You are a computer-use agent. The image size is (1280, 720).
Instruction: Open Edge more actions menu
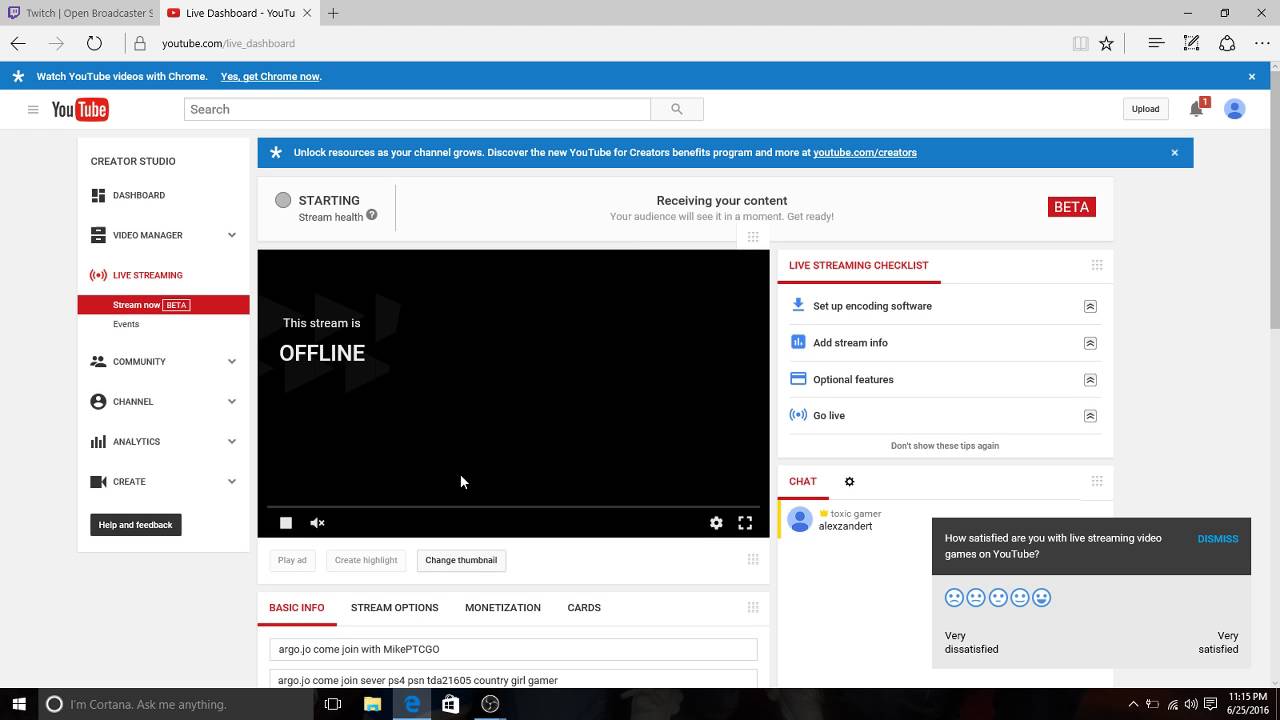1262,43
